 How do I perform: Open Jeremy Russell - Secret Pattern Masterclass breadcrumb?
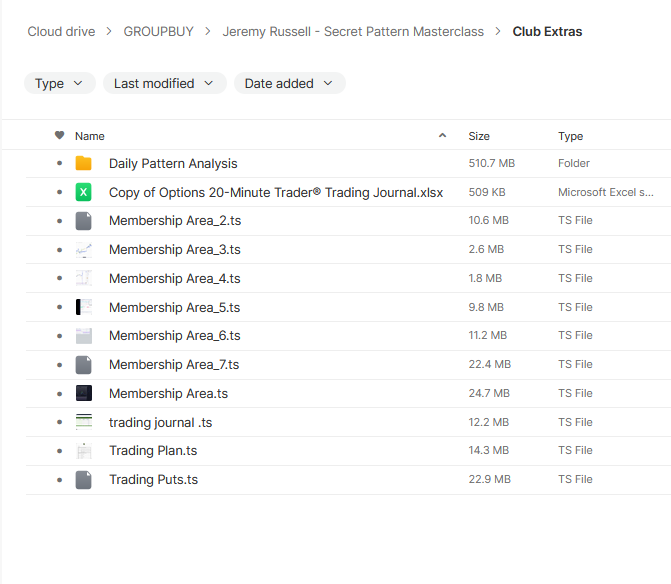pos(353,32)
